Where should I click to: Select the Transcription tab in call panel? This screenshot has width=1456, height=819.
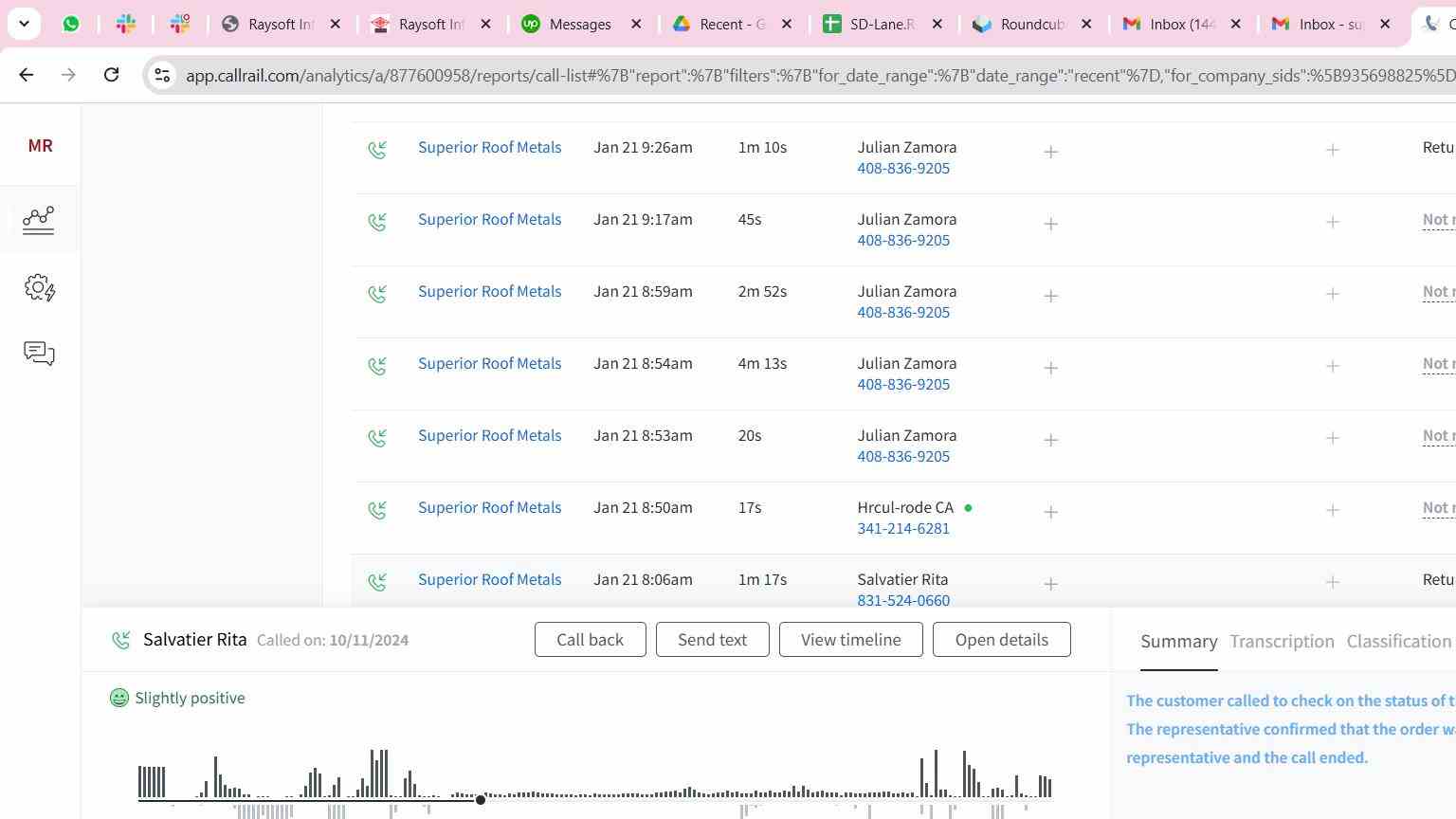(x=1282, y=642)
